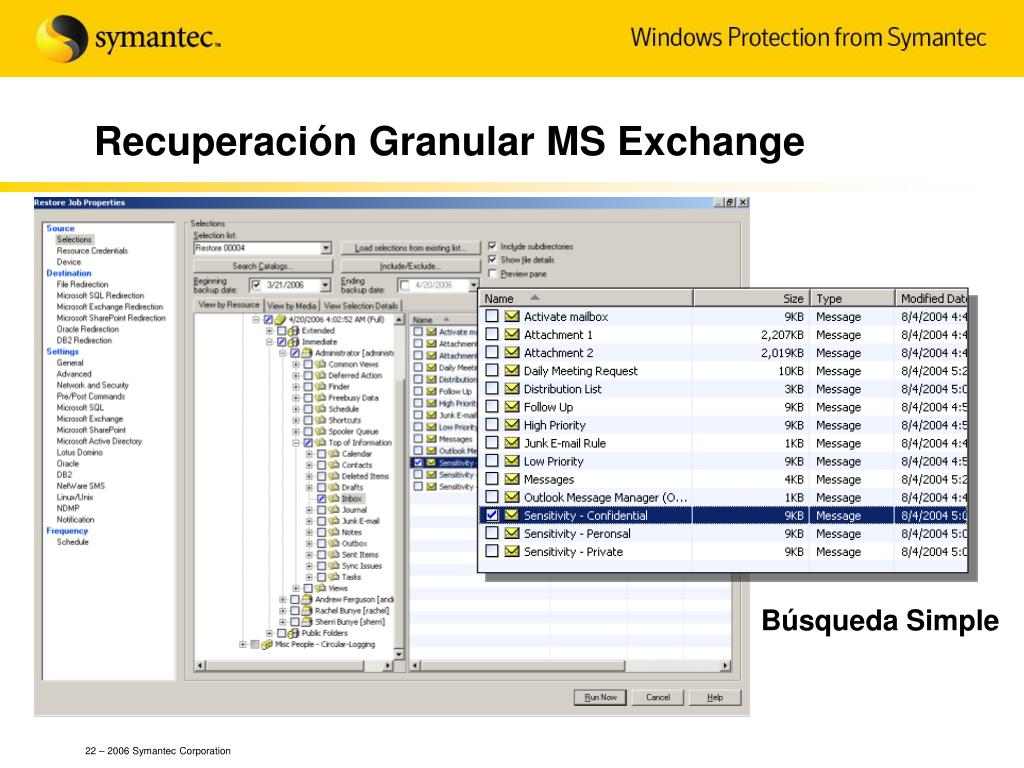The width and height of the screenshot is (1024, 768).
Task: Uncheck the Inbox folder checkbox
Action: 321,498
